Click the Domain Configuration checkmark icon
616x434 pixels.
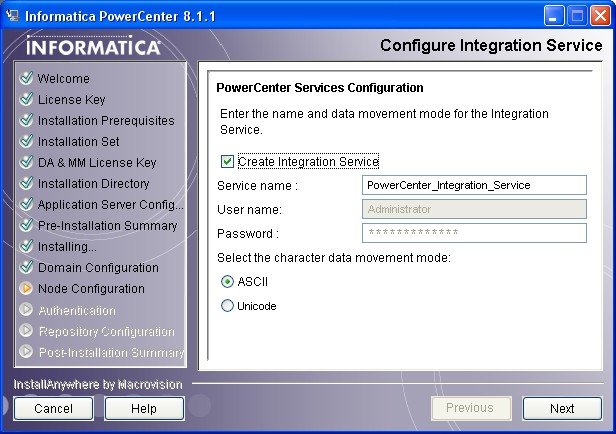26,267
